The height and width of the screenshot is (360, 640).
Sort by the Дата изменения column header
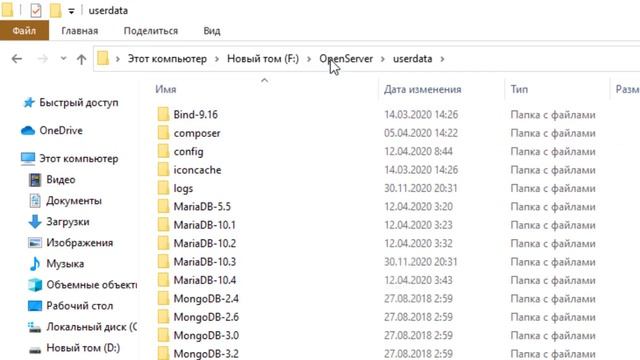(x=422, y=89)
